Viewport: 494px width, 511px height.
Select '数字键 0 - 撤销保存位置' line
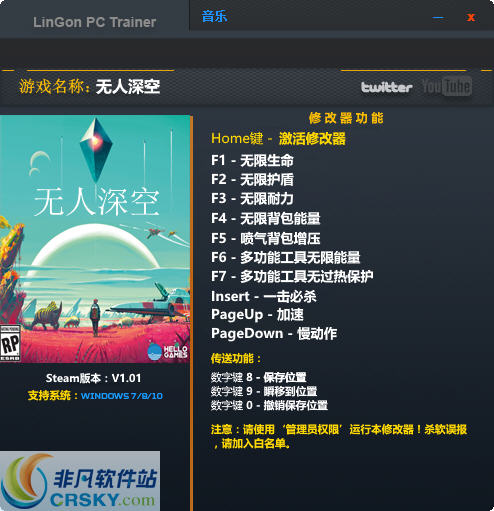(269, 405)
